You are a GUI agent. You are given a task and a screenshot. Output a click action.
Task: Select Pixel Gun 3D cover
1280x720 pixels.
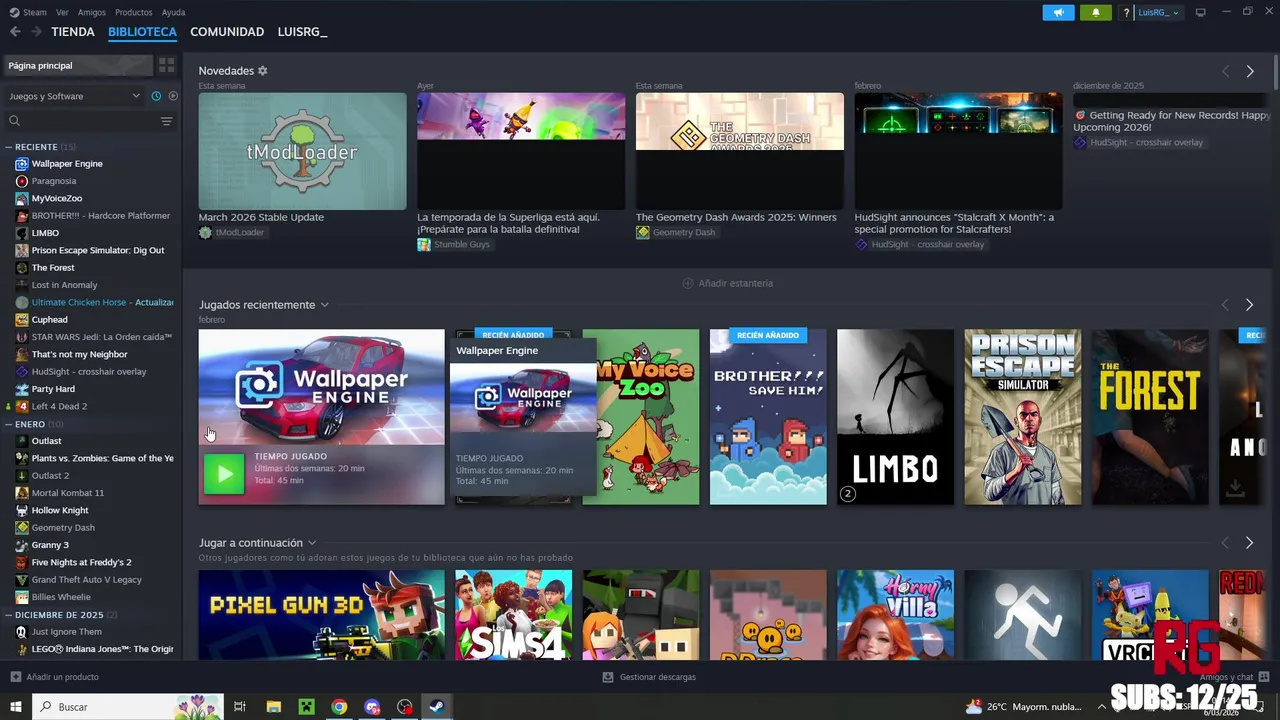click(321, 615)
